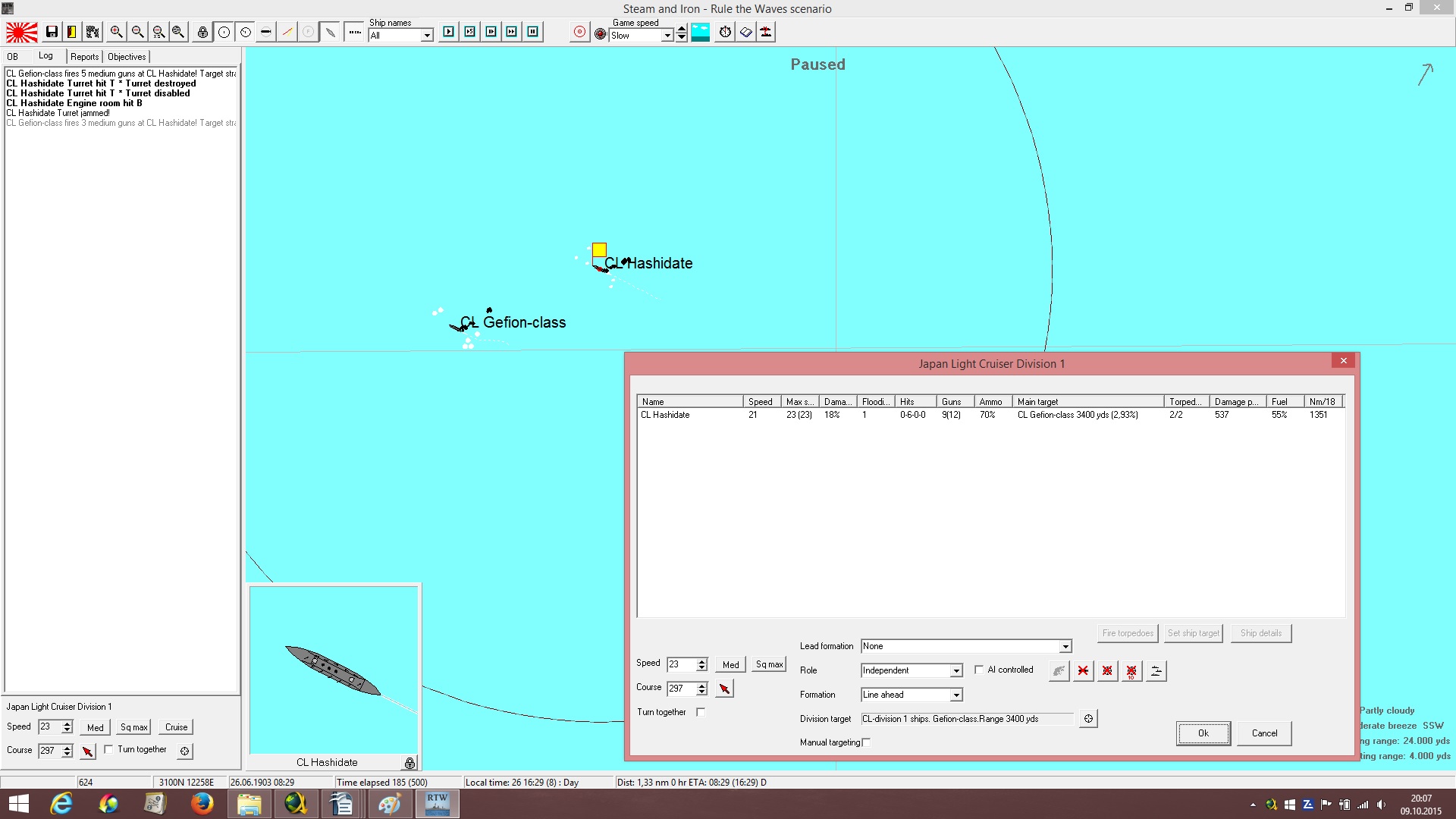
Task: Open the Role dropdown showing Independent
Action: 956,670
